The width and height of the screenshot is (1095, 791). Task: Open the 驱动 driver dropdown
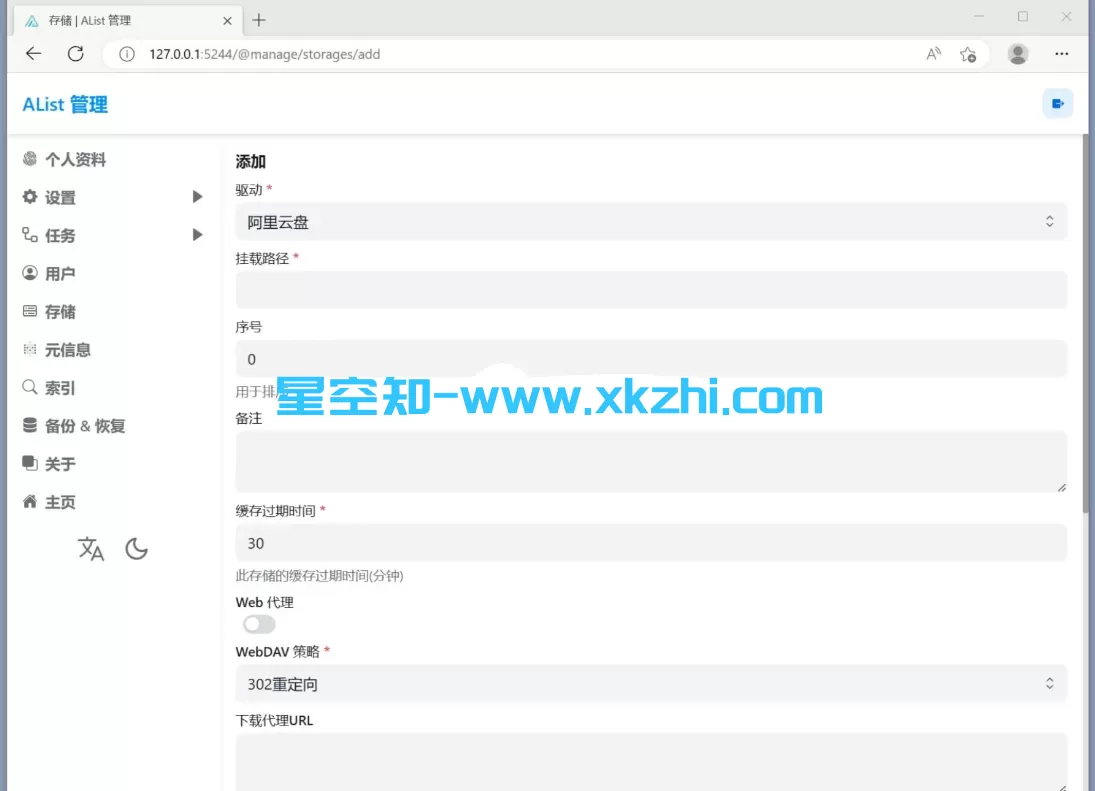point(651,221)
